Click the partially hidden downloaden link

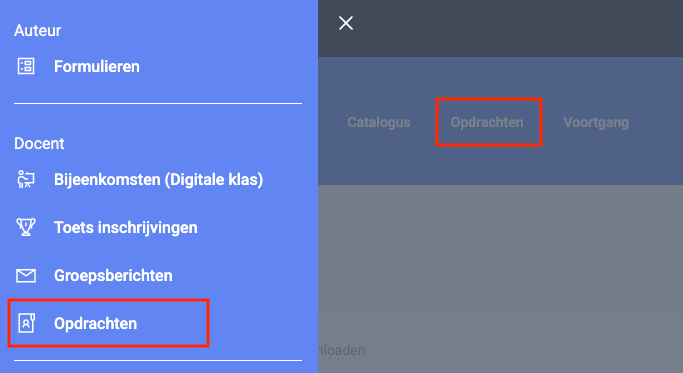342,350
